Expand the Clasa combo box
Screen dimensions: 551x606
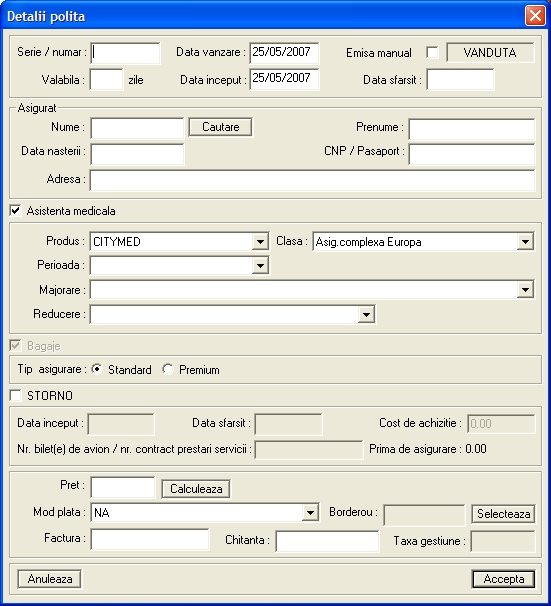pyautogui.click(x=525, y=242)
